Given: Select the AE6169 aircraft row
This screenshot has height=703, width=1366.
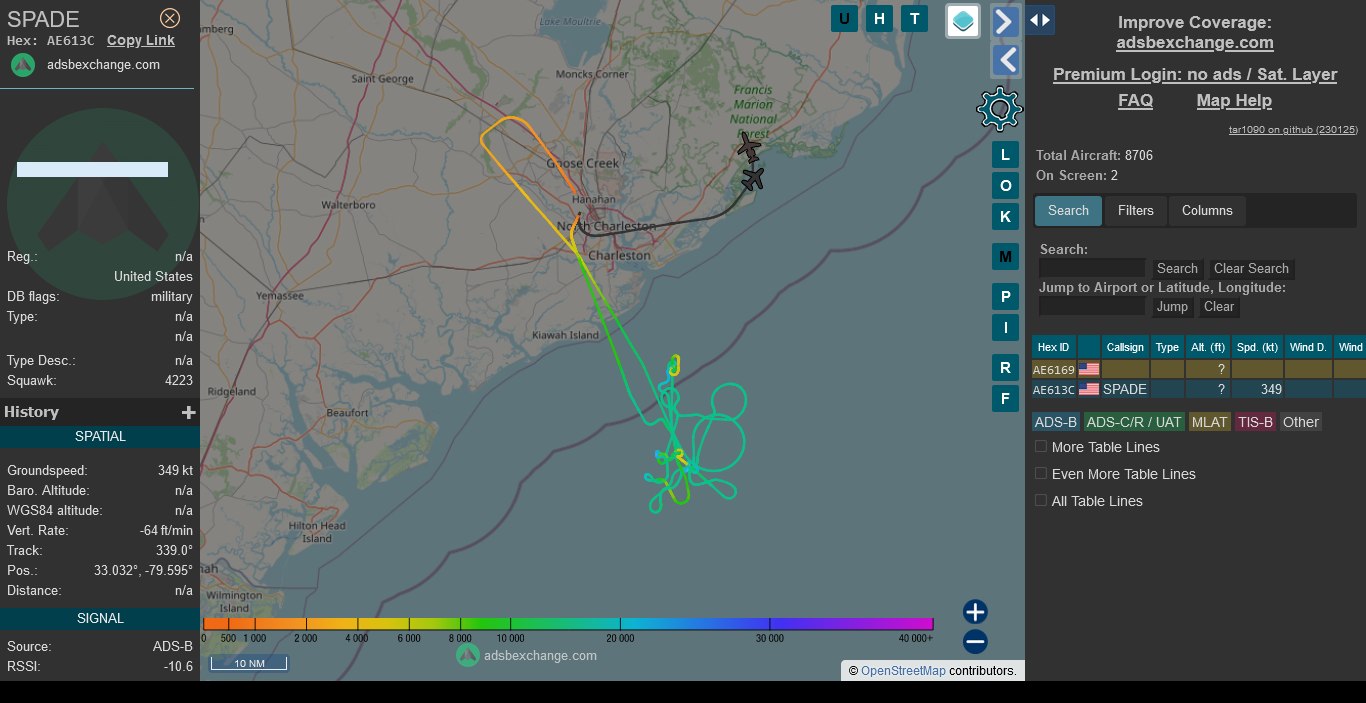Looking at the screenshot, I should (1199, 369).
